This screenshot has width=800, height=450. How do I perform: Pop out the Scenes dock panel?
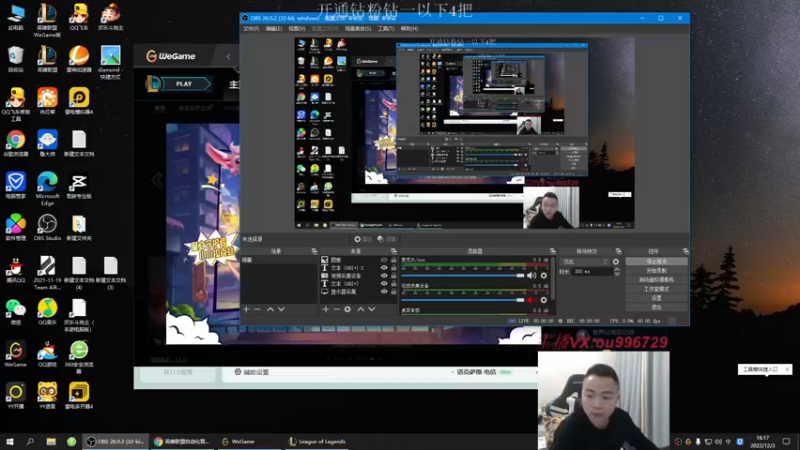pos(314,251)
